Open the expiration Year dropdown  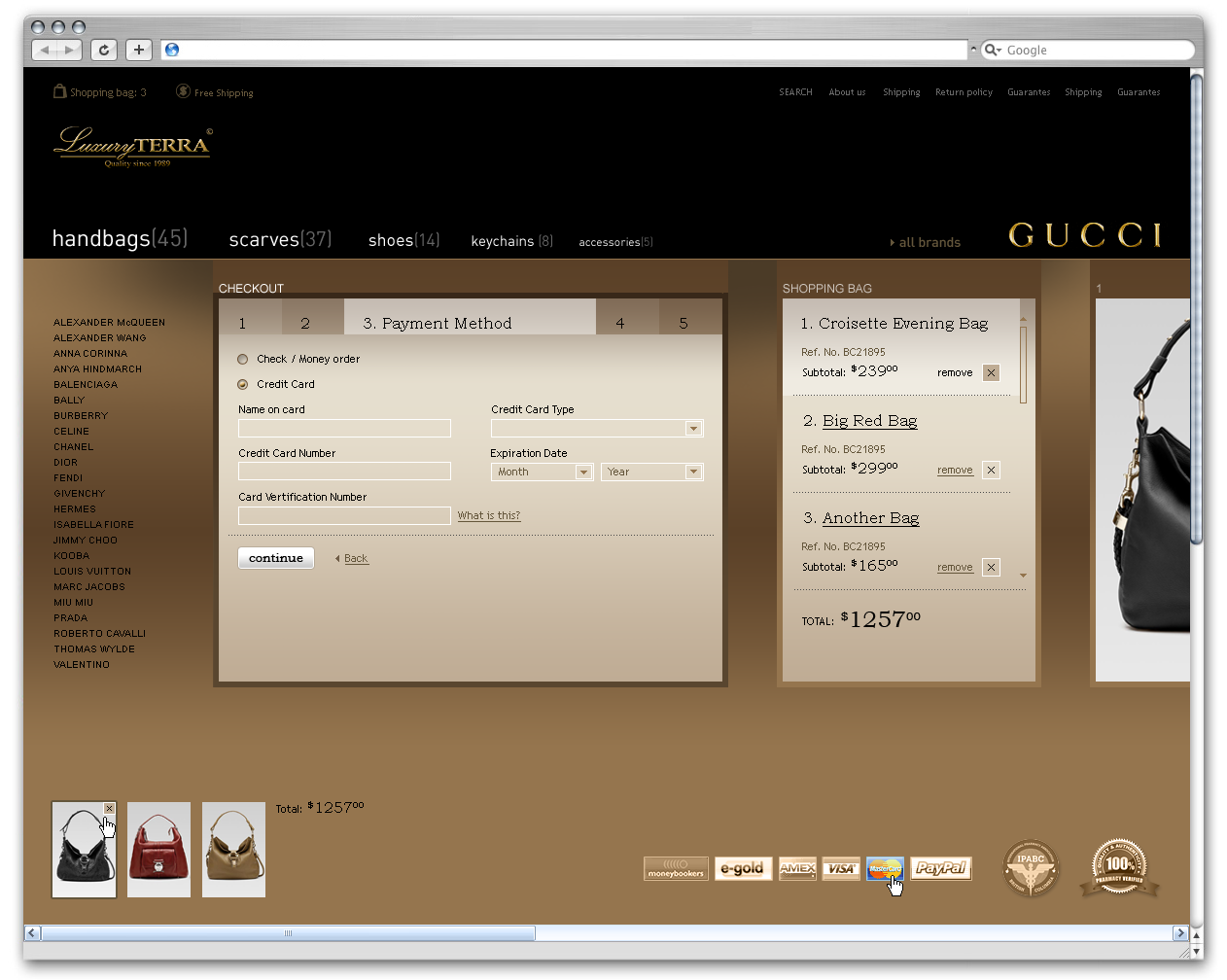pos(652,472)
